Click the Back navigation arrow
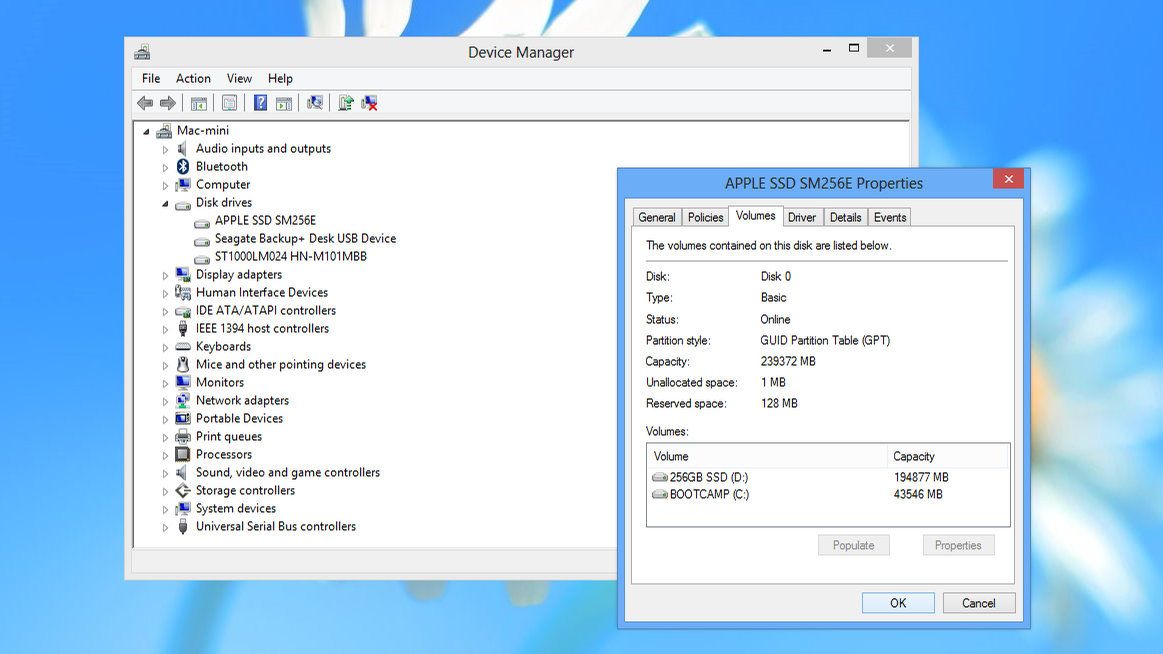Image resolution: width=1163 pixels, height=654 pixels. tap(144, 103)
